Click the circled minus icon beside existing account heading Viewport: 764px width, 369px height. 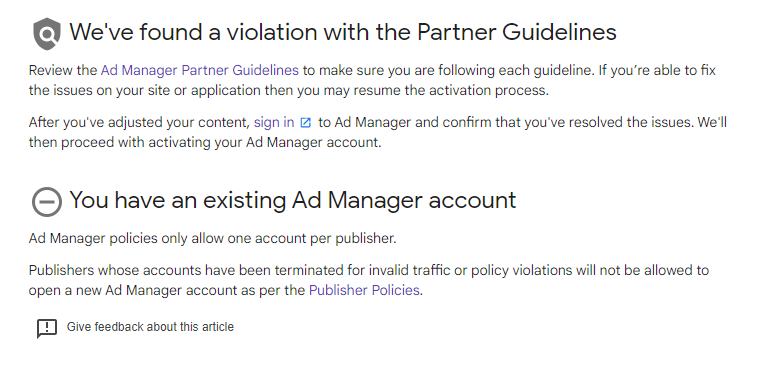[x=47, y=202]
